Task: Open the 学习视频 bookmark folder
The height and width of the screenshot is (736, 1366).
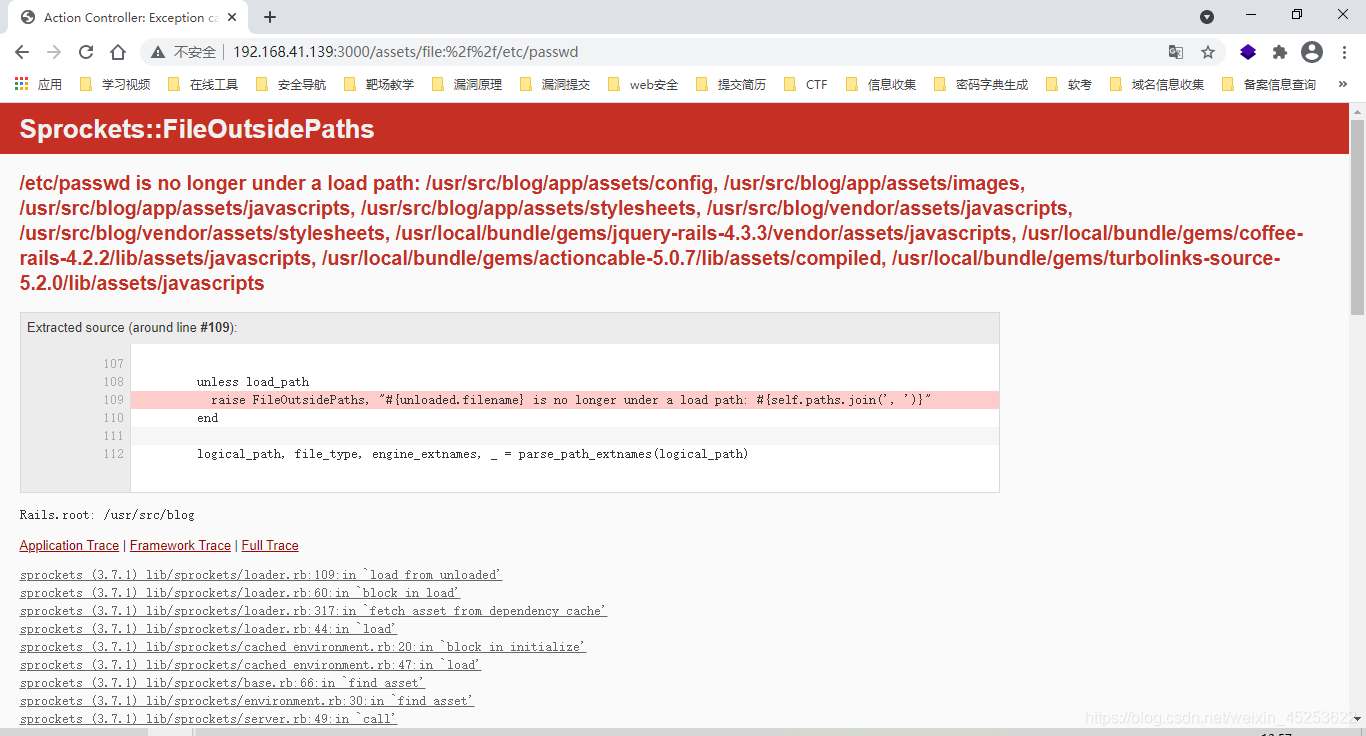Action: (x=115, y=84)
